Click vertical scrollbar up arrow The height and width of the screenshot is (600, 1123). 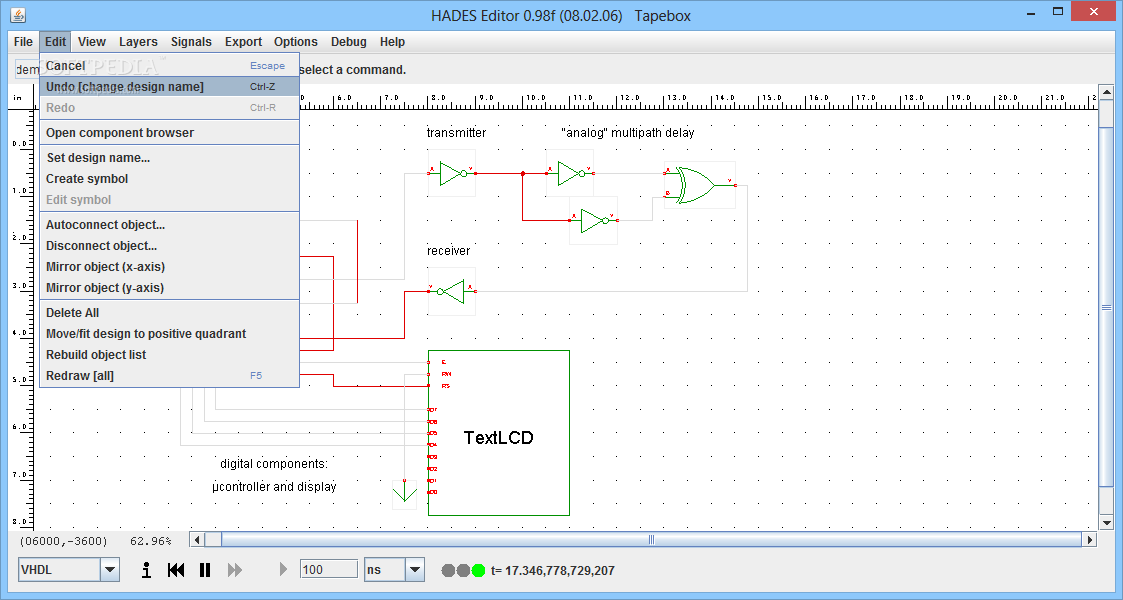pos(1107,92)
